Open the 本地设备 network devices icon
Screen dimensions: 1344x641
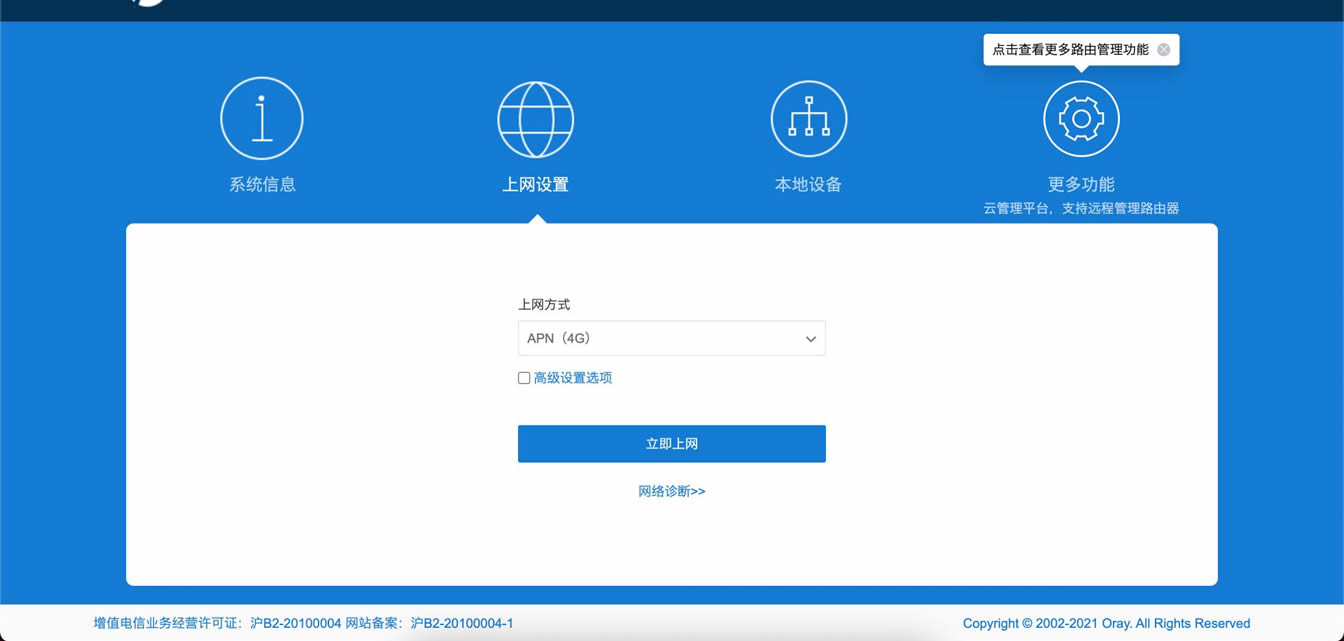tap(809, 119)
